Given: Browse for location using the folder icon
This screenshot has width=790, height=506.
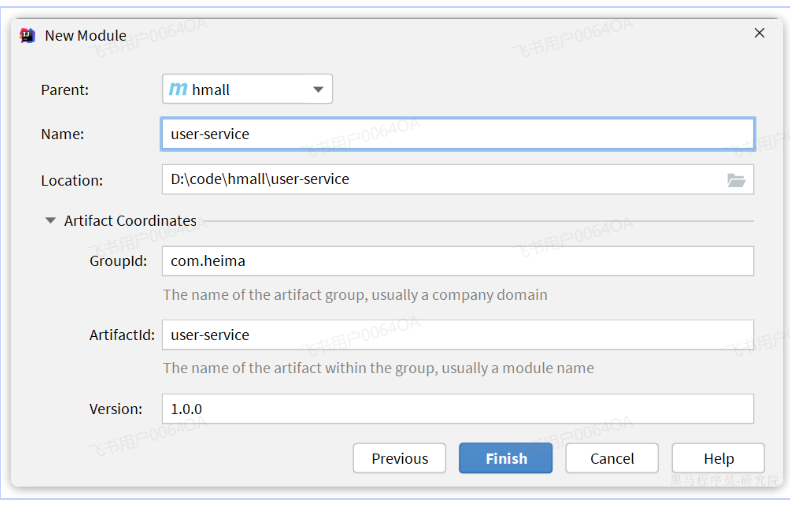Looking at the screenshot, I should (736, 180).
